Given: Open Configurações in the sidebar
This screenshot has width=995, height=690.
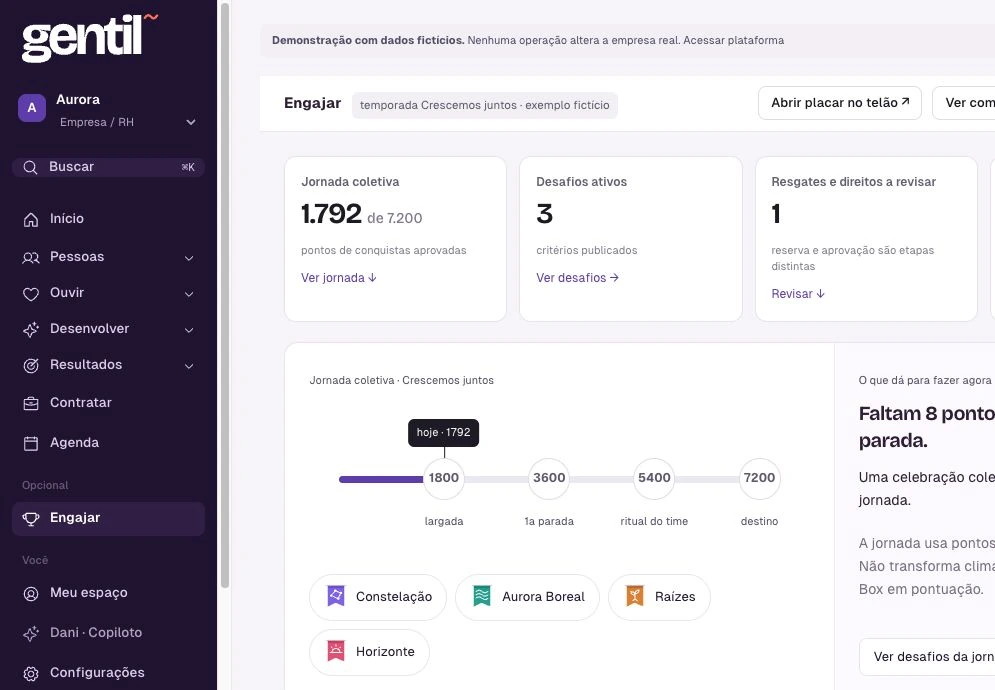Looking at the screenshot, I should [x=108, y=673].
